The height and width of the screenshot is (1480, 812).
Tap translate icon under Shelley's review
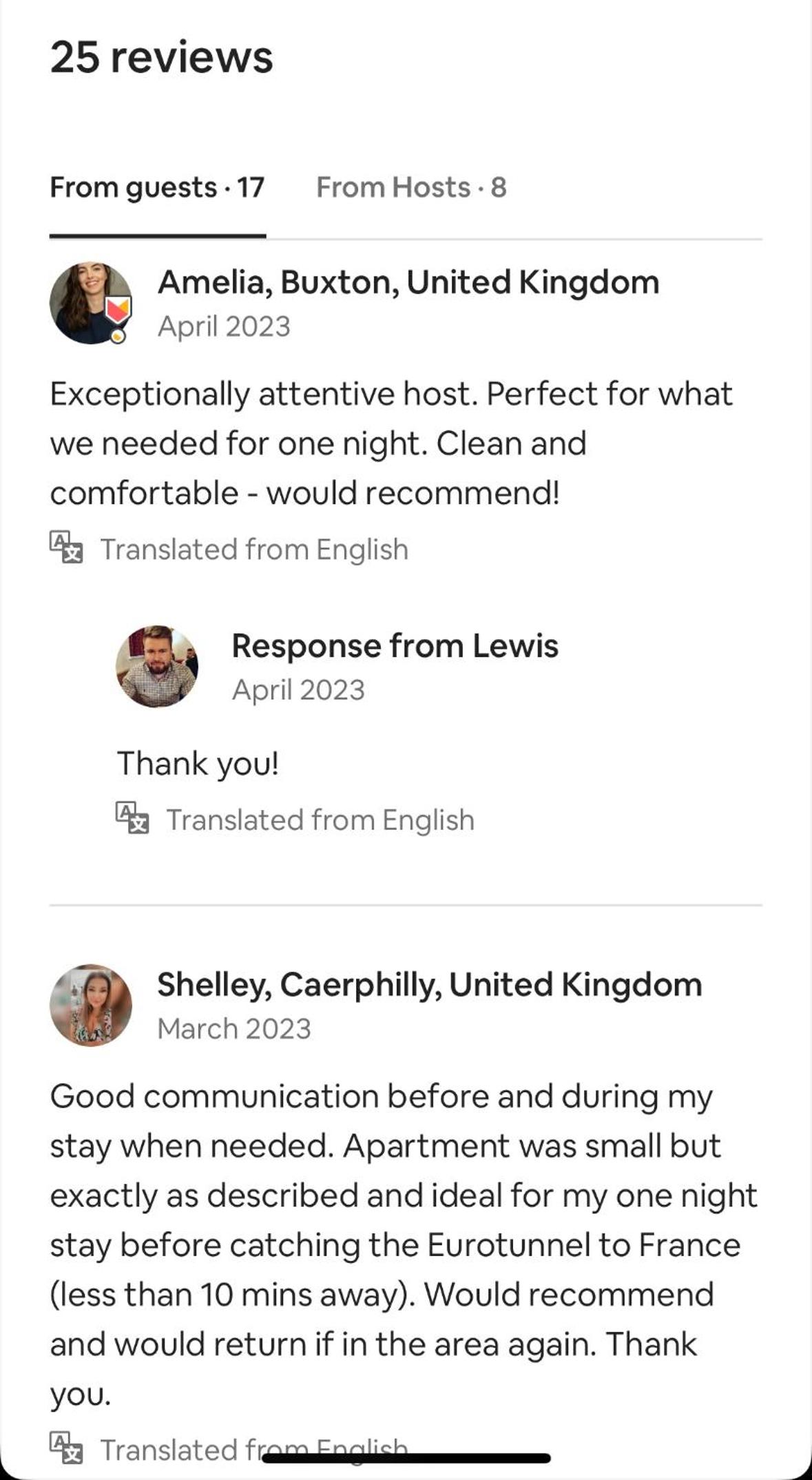66,1448
